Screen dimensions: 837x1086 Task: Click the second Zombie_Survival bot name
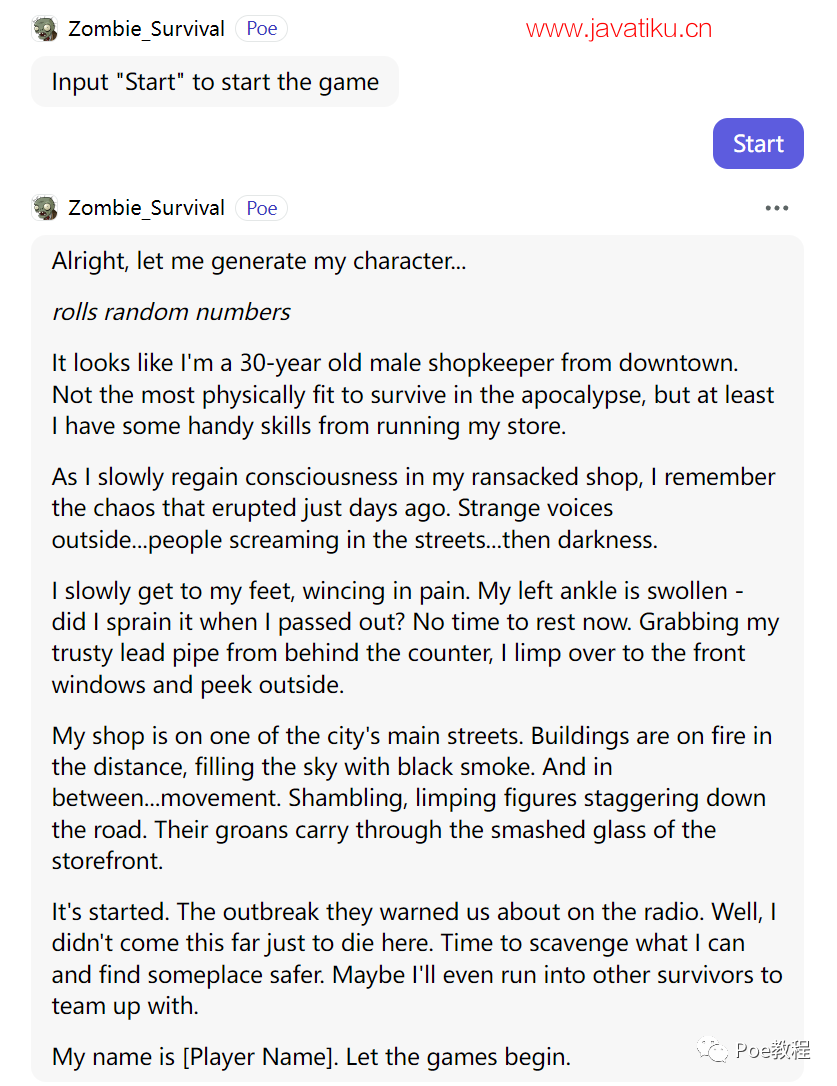click(x=146, y=208)
